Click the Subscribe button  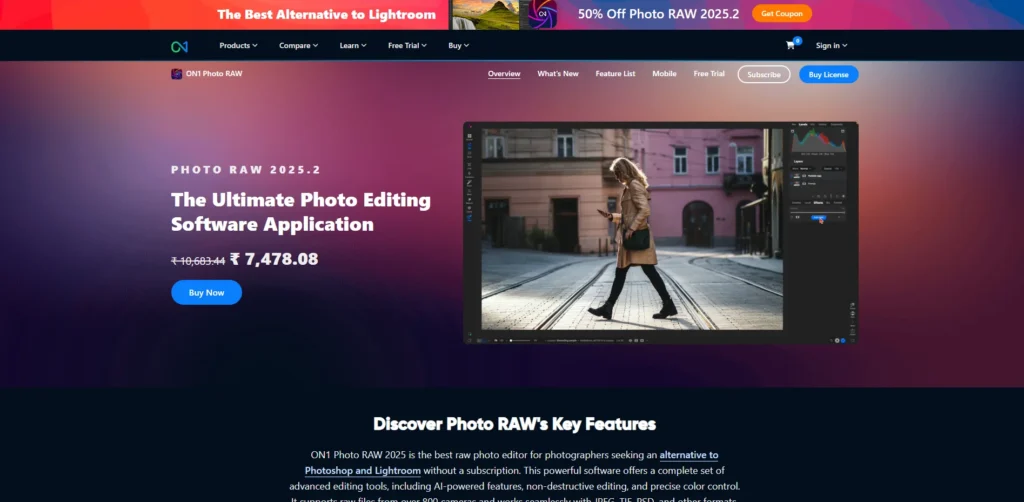764,74
